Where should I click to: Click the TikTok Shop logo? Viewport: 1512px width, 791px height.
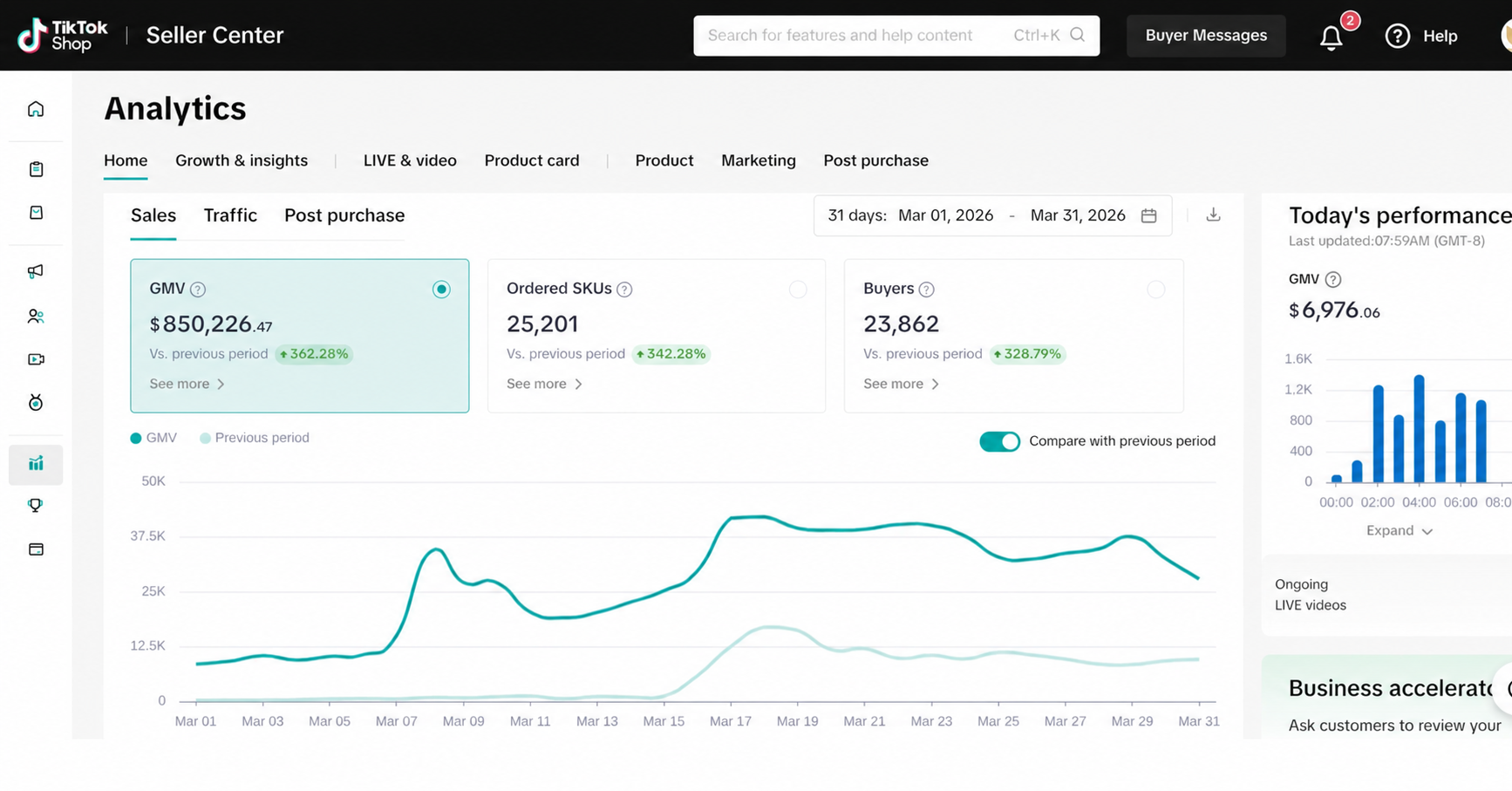63,36
